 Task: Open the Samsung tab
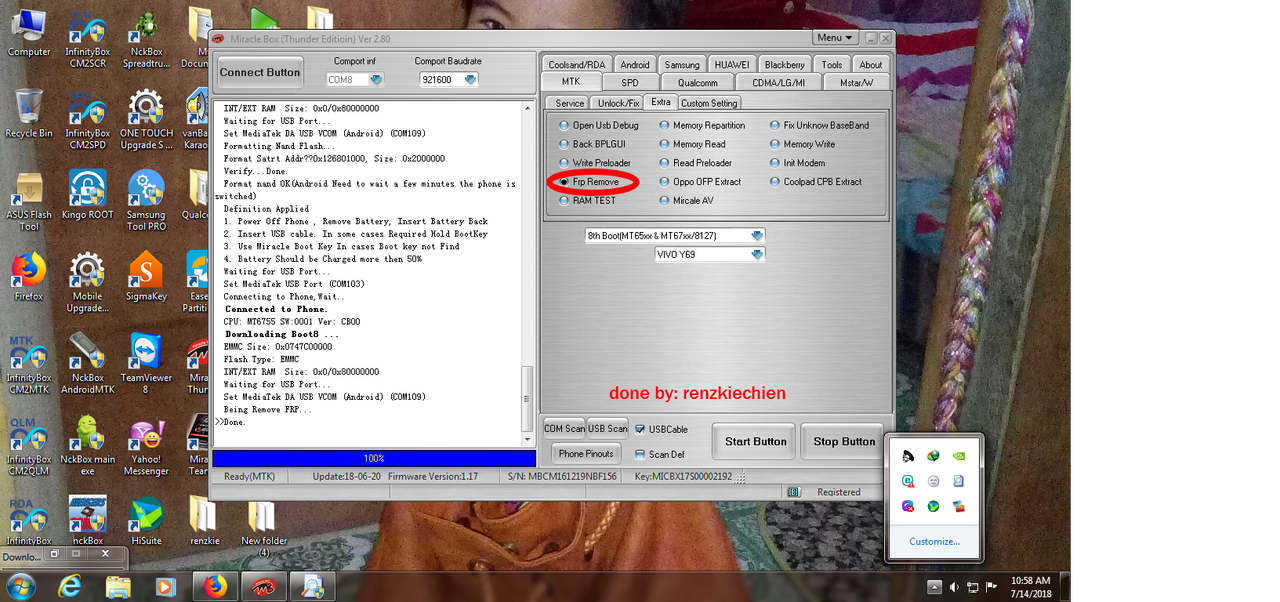[682, 64]
